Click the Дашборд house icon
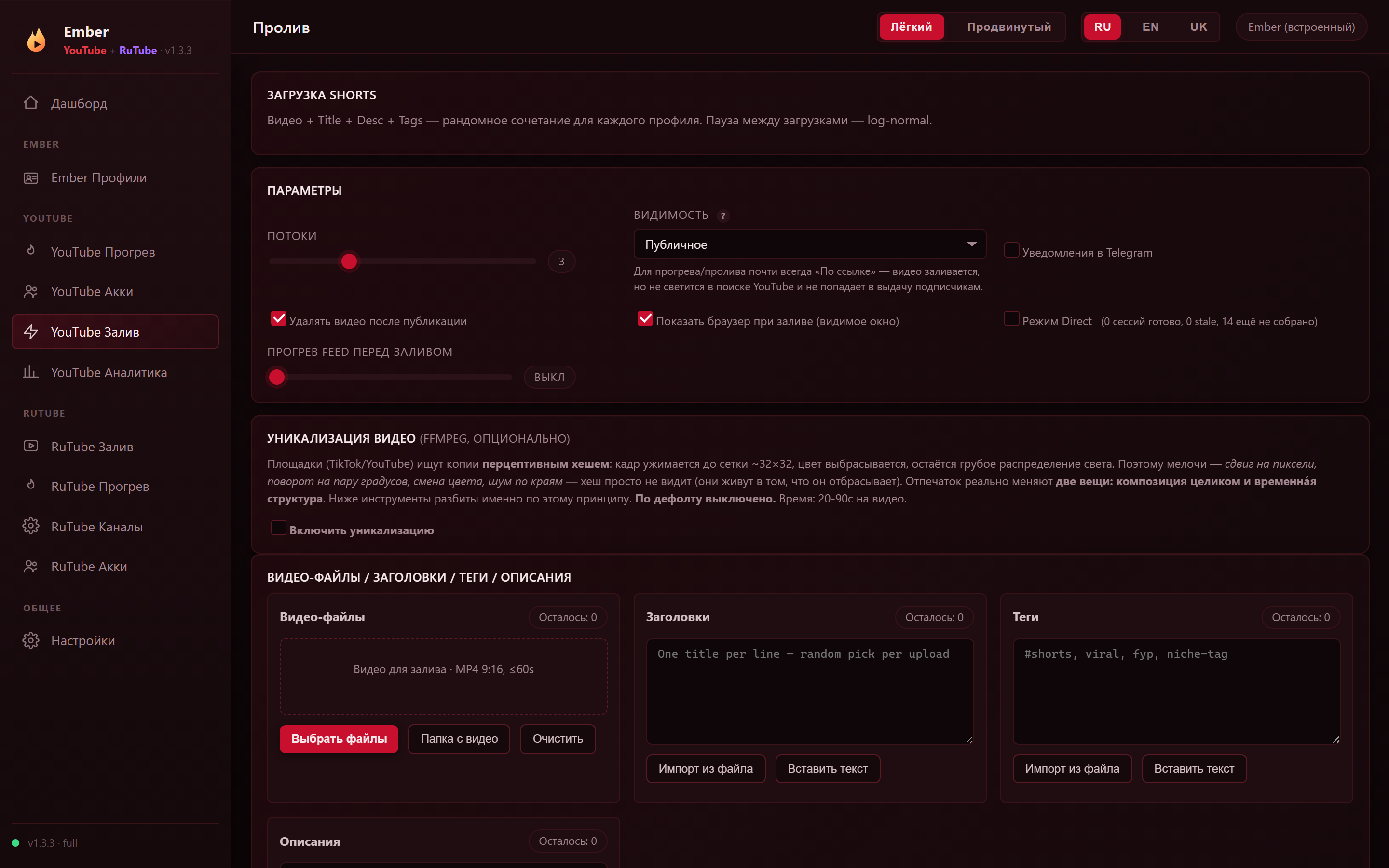 tap(31, 103)
